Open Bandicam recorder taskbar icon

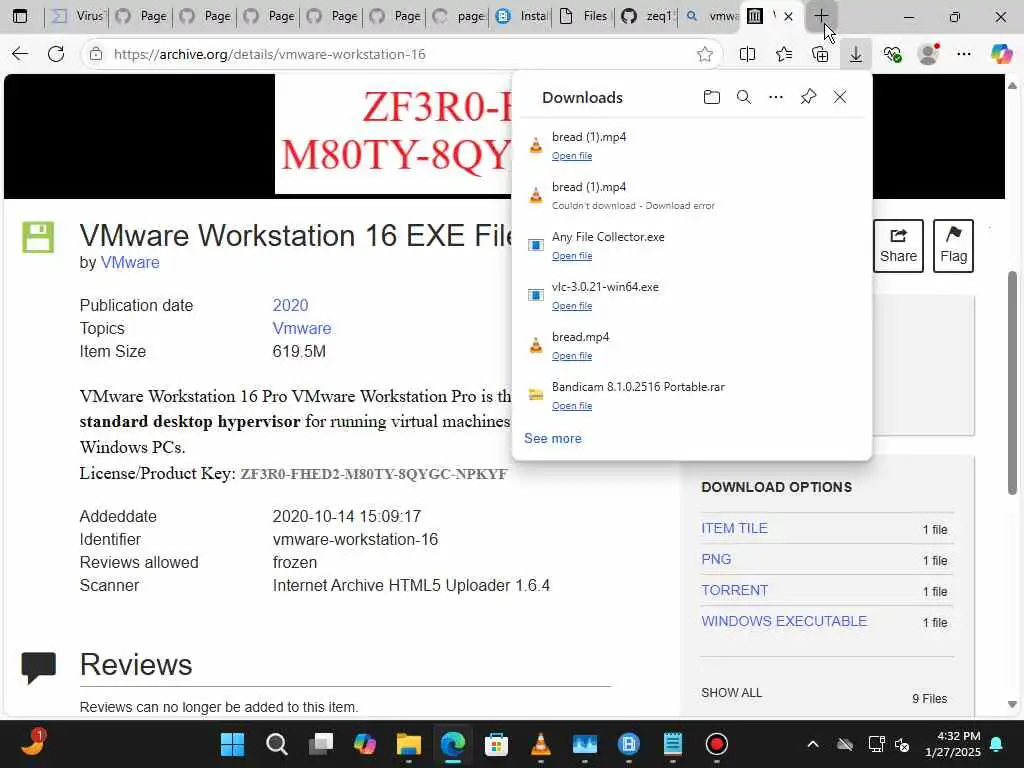(716, 744)
